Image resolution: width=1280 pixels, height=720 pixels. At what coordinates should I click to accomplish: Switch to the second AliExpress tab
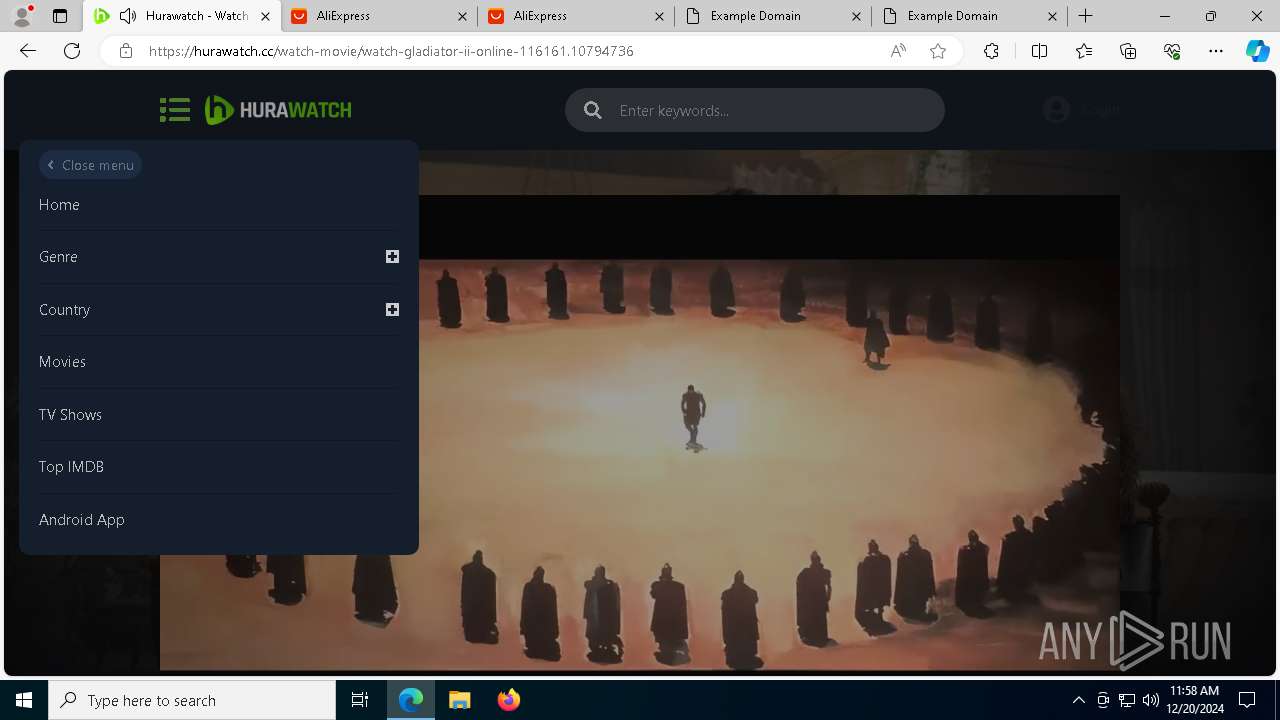point(576,16)
